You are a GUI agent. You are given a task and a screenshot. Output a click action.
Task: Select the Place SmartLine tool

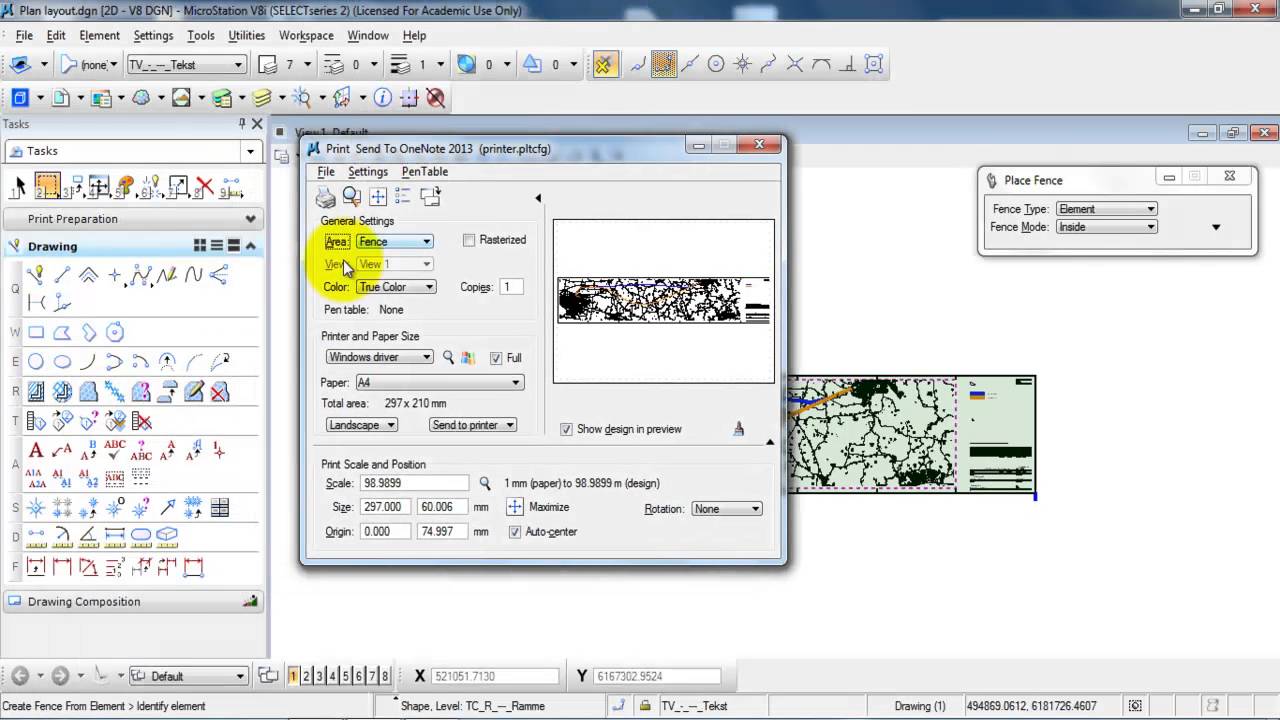click(36, 275)
